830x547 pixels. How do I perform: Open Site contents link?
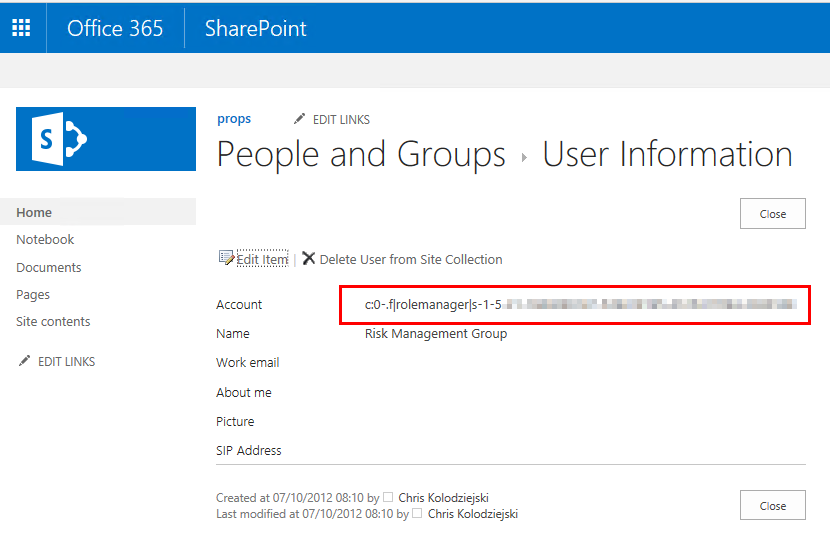click(x=53, y=322)
